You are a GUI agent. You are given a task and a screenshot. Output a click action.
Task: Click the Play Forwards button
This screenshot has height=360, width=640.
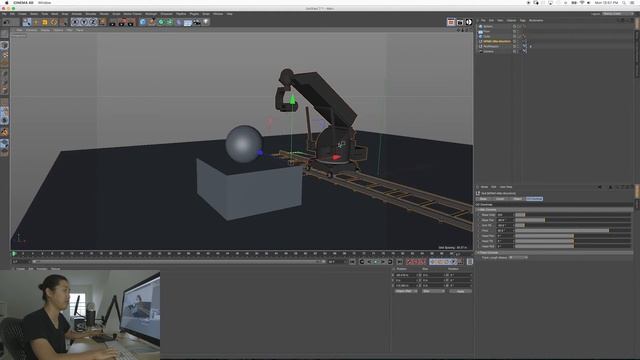[x=376, y=262]
